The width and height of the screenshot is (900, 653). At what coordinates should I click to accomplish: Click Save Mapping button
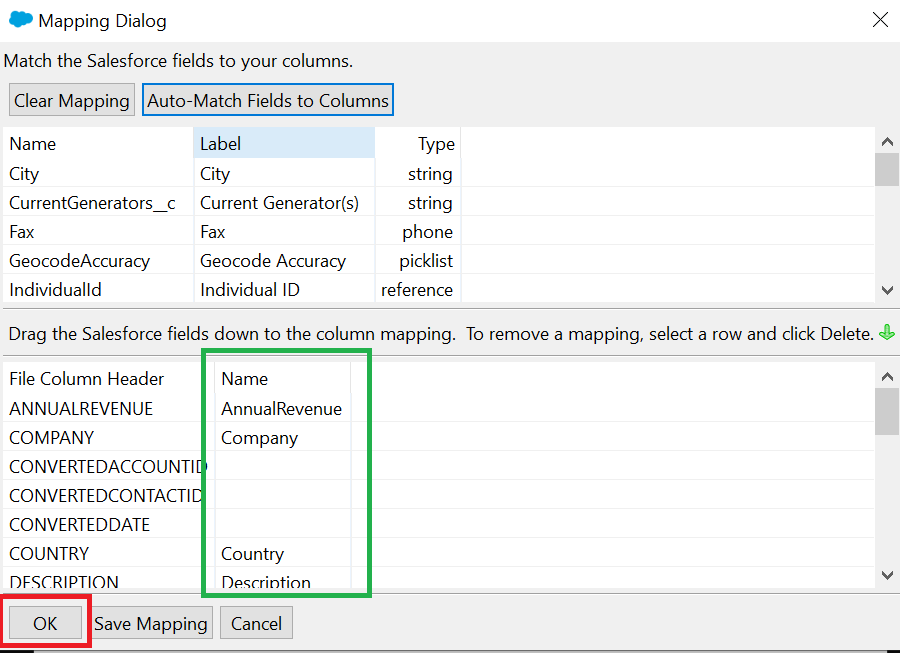click(151, 623)
